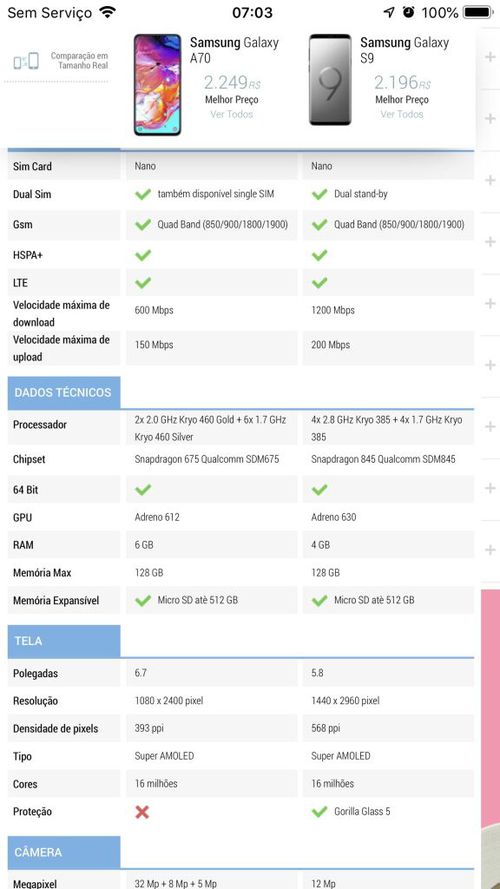Click the S9 LTE green checkmark
The height and width of the screenshot is (889, 500).
[x=320, y=282]
